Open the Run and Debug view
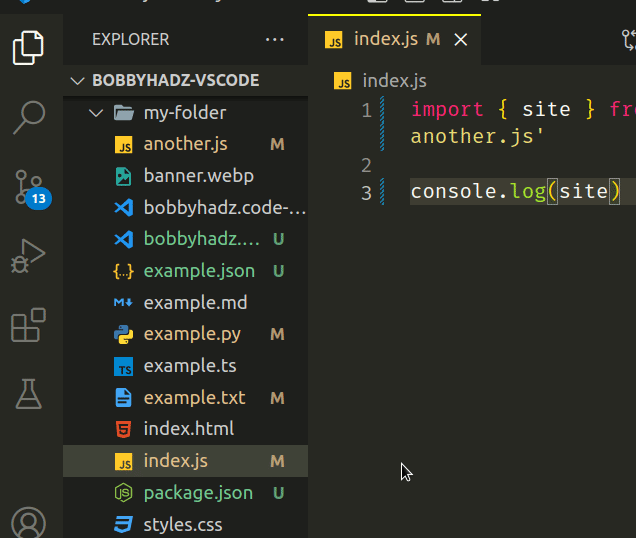Viewport: 636px width, 538px height. pyautogui.click(x=28, y=256)
